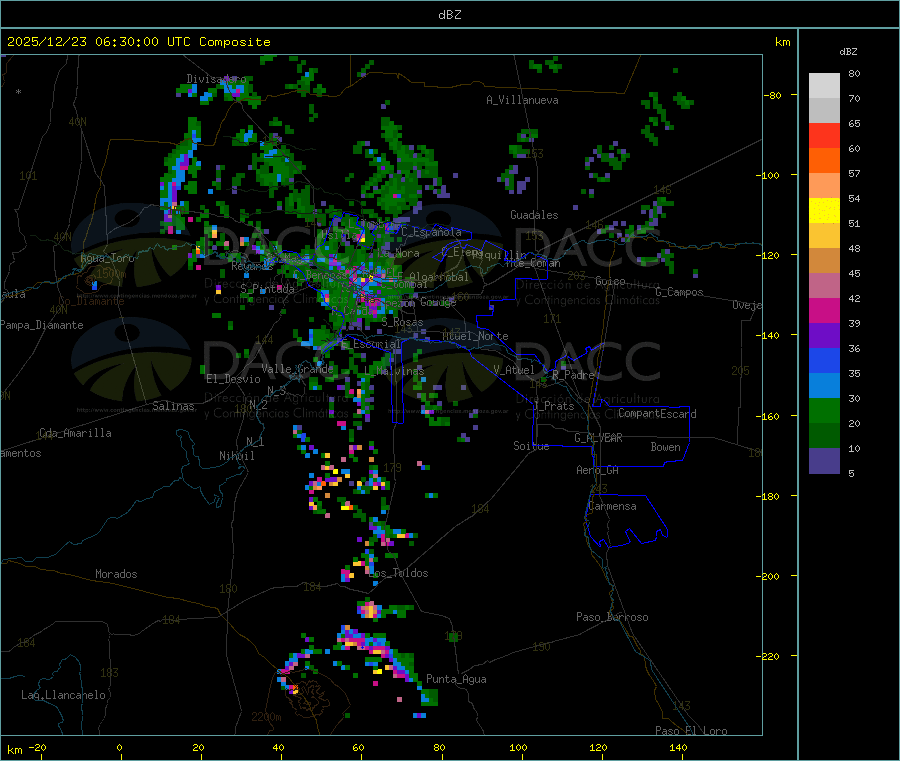Select the 'Soitue' place label
The image size is (900, 761).
coord(531,446)
